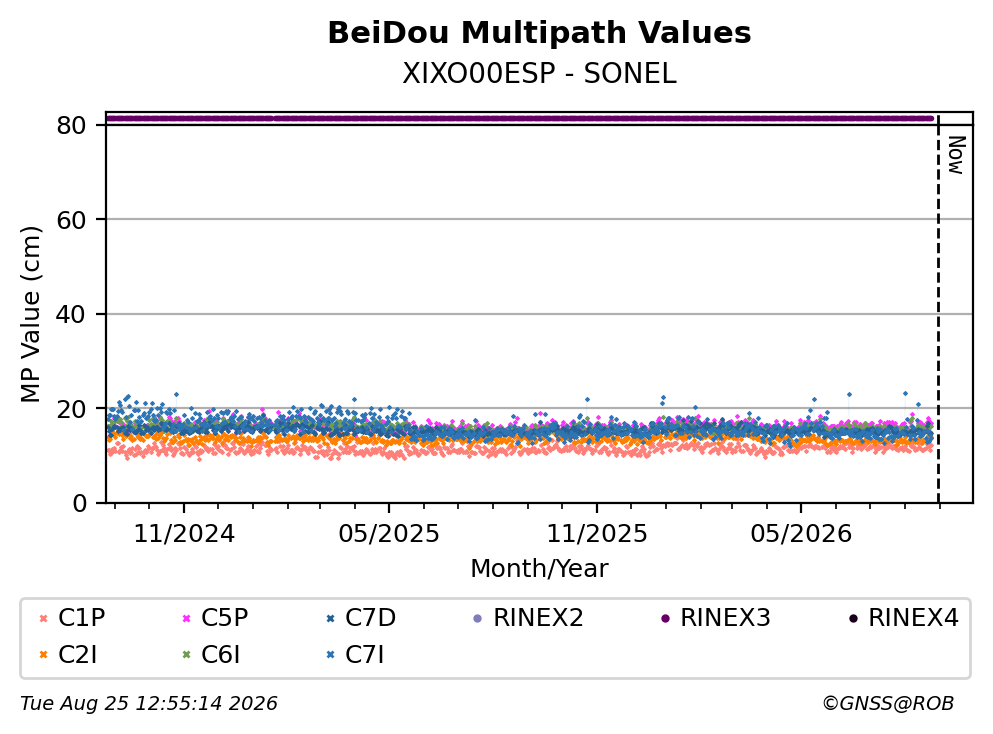Click the Month/Year axis label
993x734 pixels.
coord(540,569)
